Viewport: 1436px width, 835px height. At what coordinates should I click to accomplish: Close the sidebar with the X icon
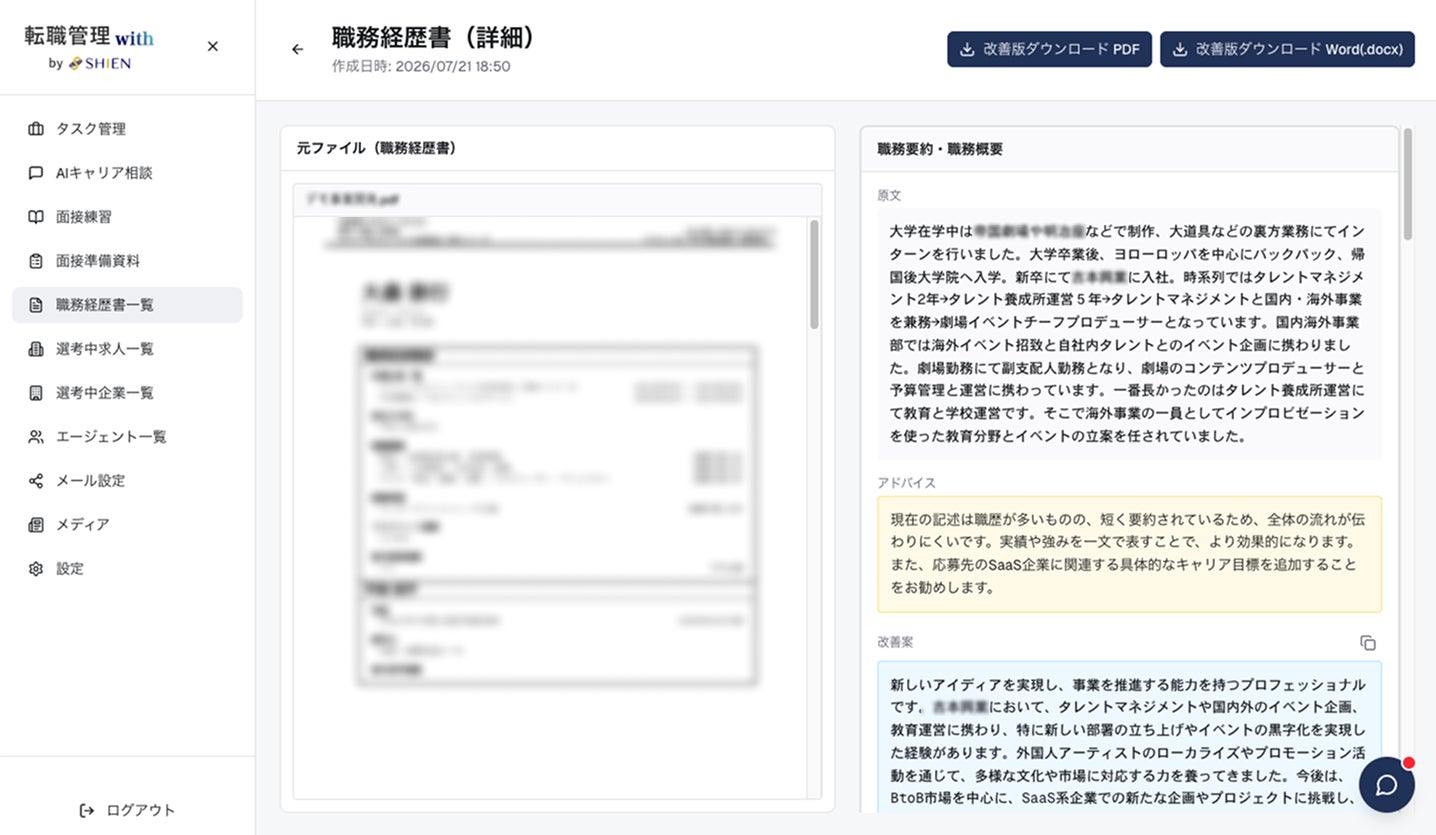point(212,46)
